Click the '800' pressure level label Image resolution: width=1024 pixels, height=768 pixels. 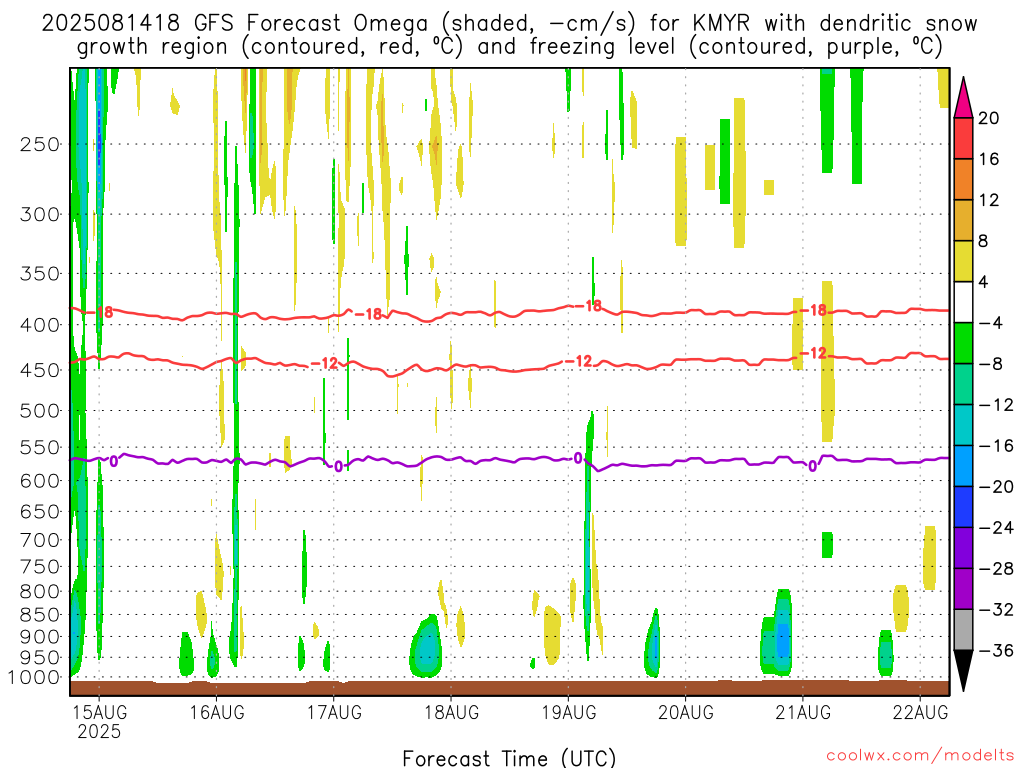(40, 592)
